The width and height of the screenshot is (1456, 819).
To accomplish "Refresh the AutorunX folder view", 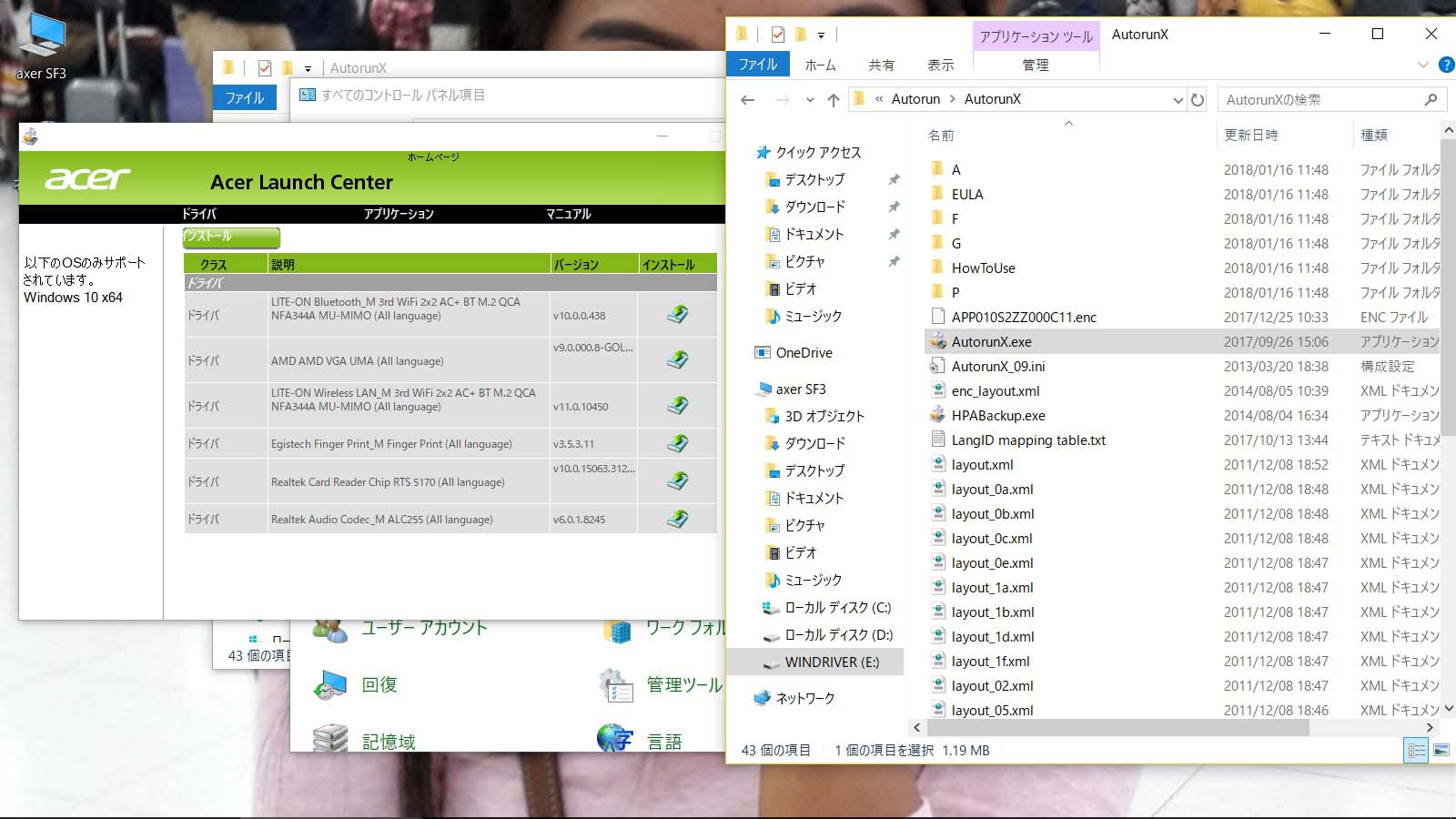I will click(1198, 100).
